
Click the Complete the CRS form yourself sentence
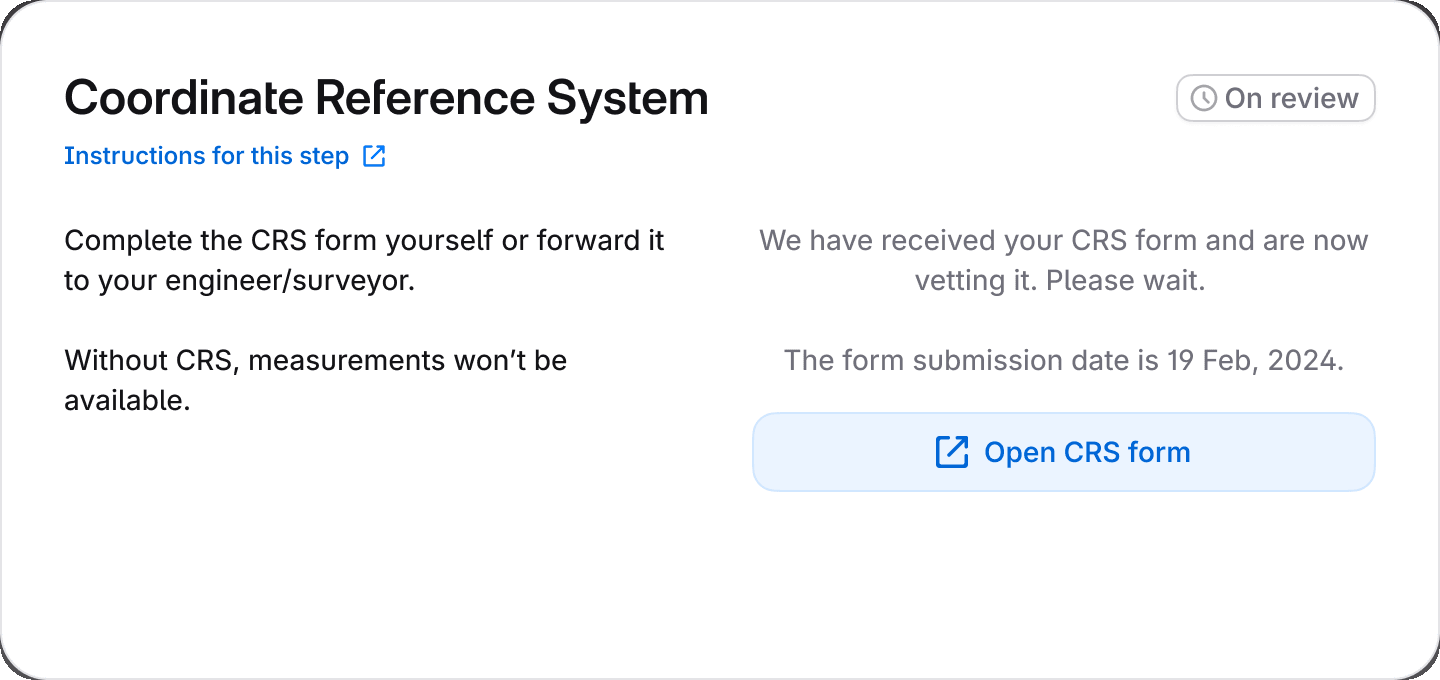[x=364, y=260]
